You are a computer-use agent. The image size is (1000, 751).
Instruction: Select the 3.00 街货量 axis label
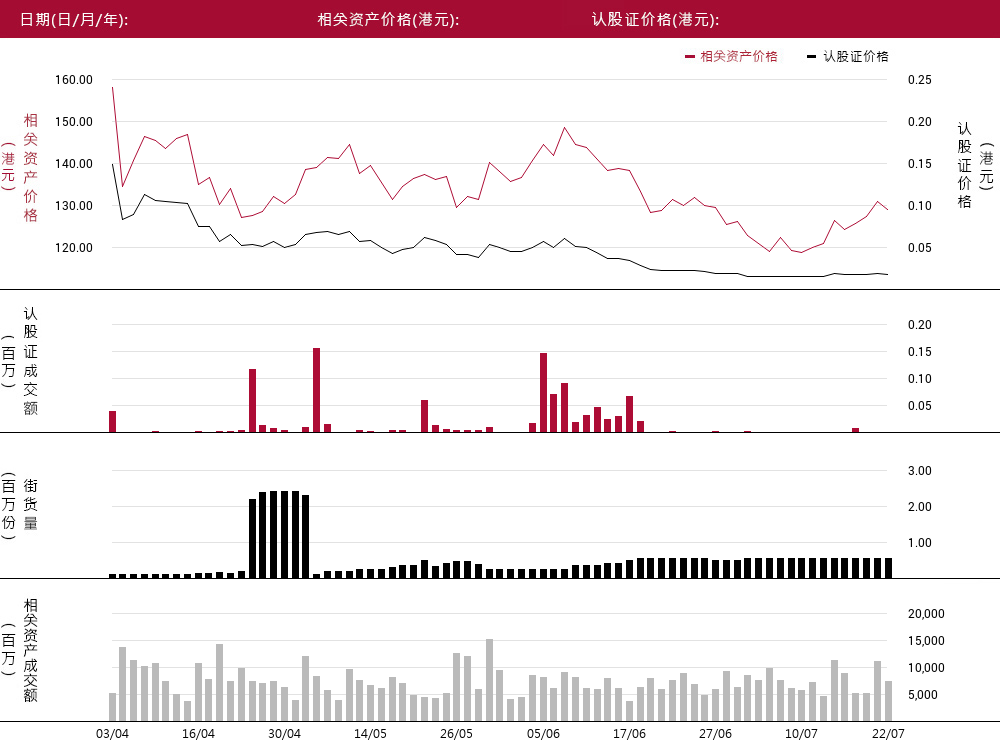pos(920,471)
